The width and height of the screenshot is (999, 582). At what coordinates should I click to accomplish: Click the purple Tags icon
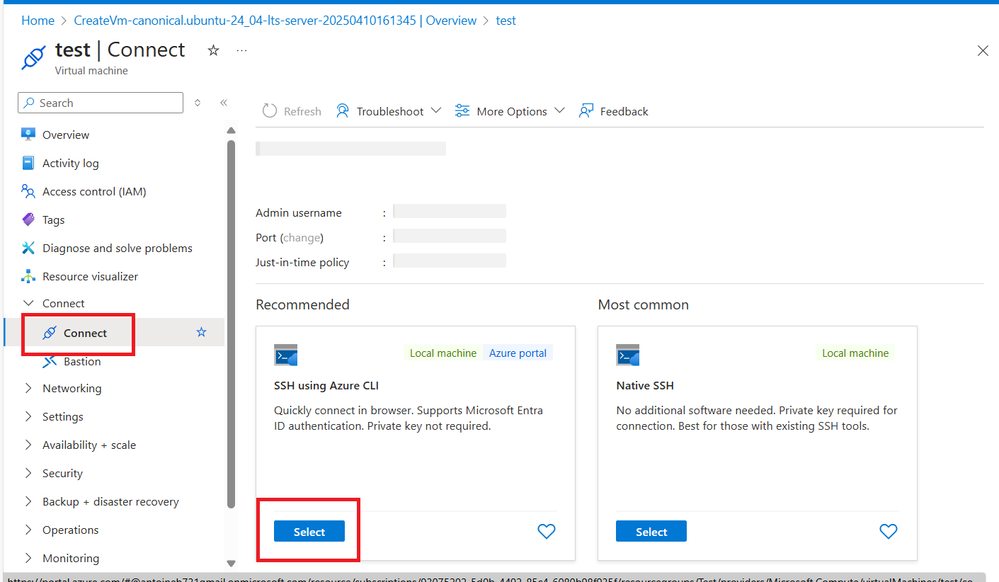click(28, 220)
